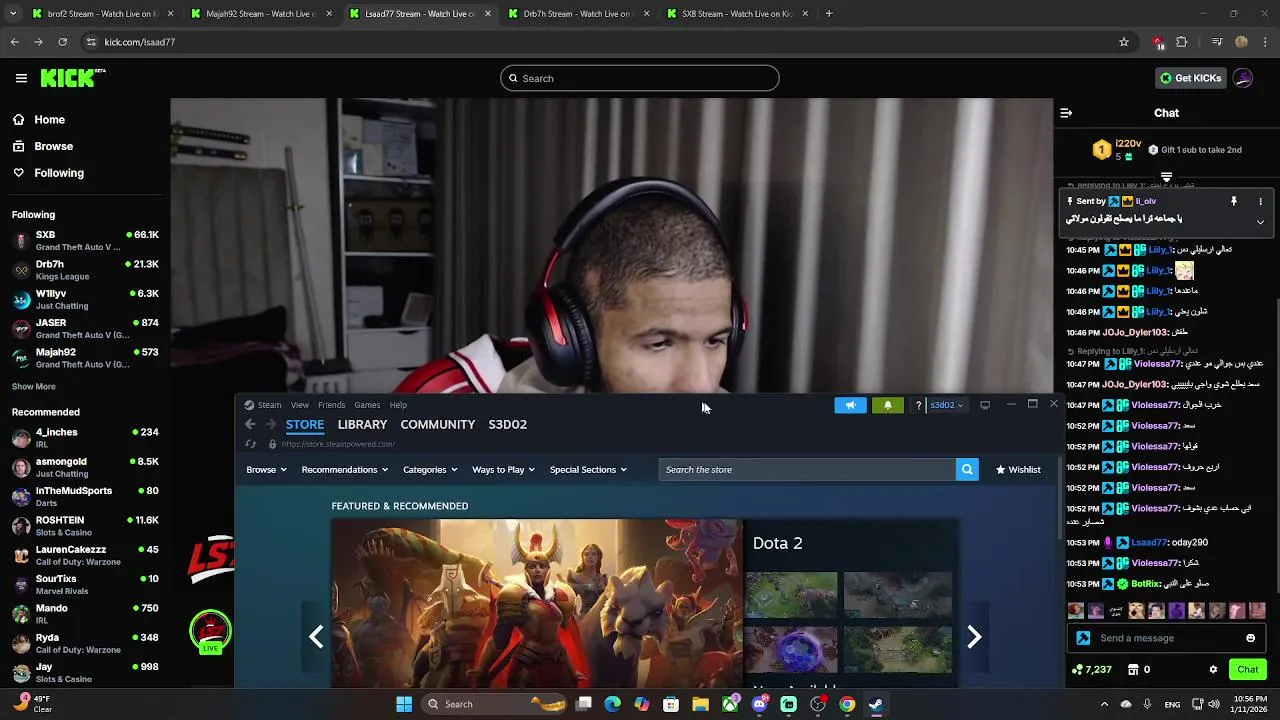Open the Following page in Kick sidebar
The width and height of the screenshot is (1280, 720).
(x=59, y=173)
